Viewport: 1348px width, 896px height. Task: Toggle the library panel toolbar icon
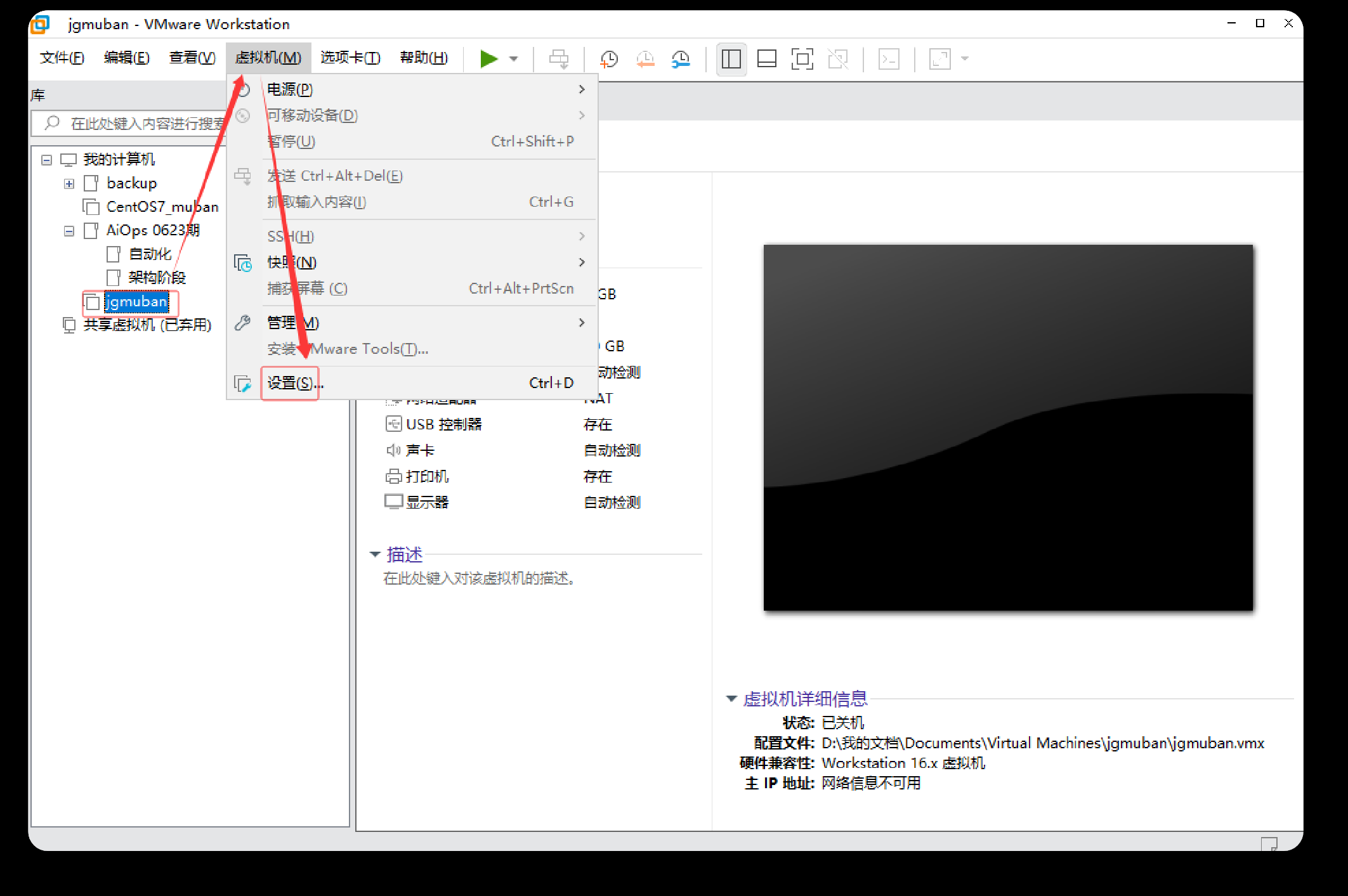[x=731, y=59]
